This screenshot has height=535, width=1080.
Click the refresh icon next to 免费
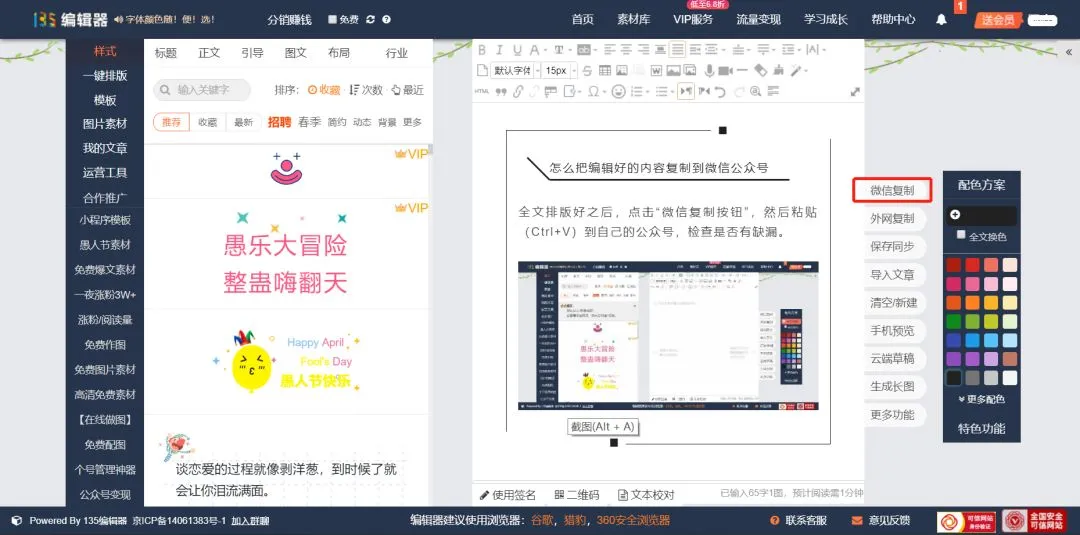[x=371, y=19]
